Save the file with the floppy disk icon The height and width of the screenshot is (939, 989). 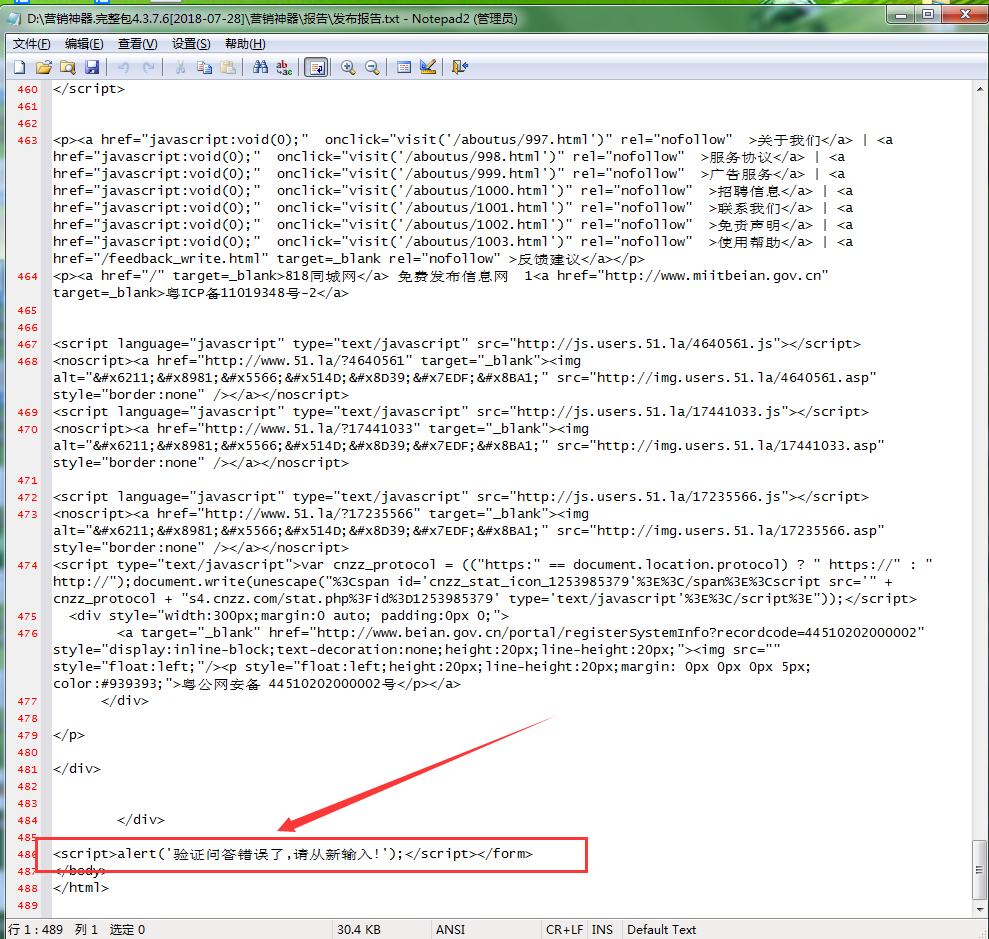pos(91,67)
